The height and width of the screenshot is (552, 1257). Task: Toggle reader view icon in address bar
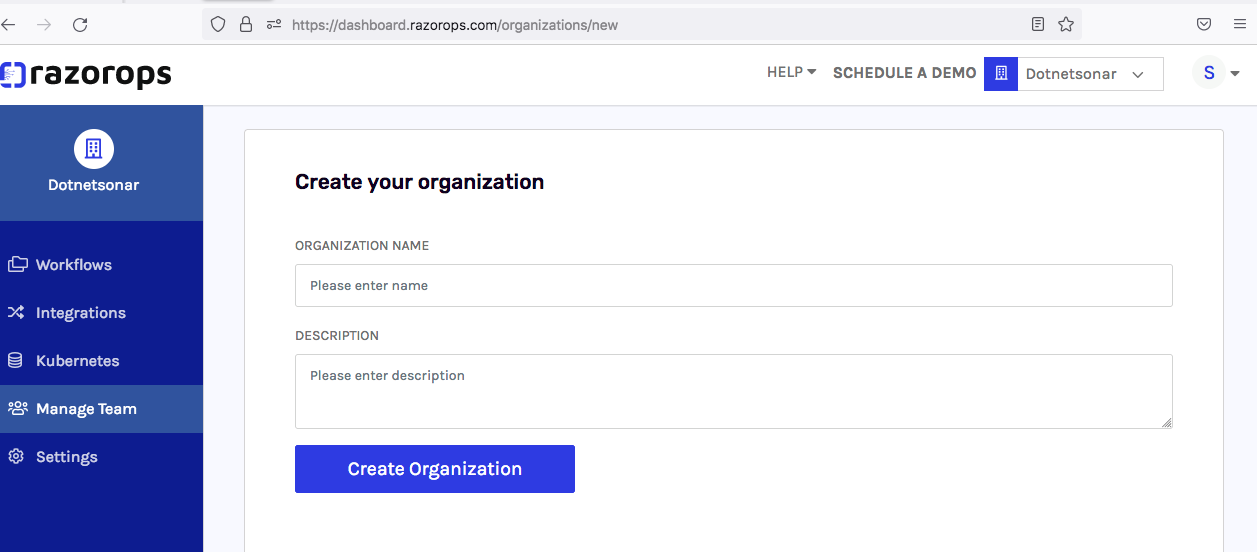[1038, 24]
